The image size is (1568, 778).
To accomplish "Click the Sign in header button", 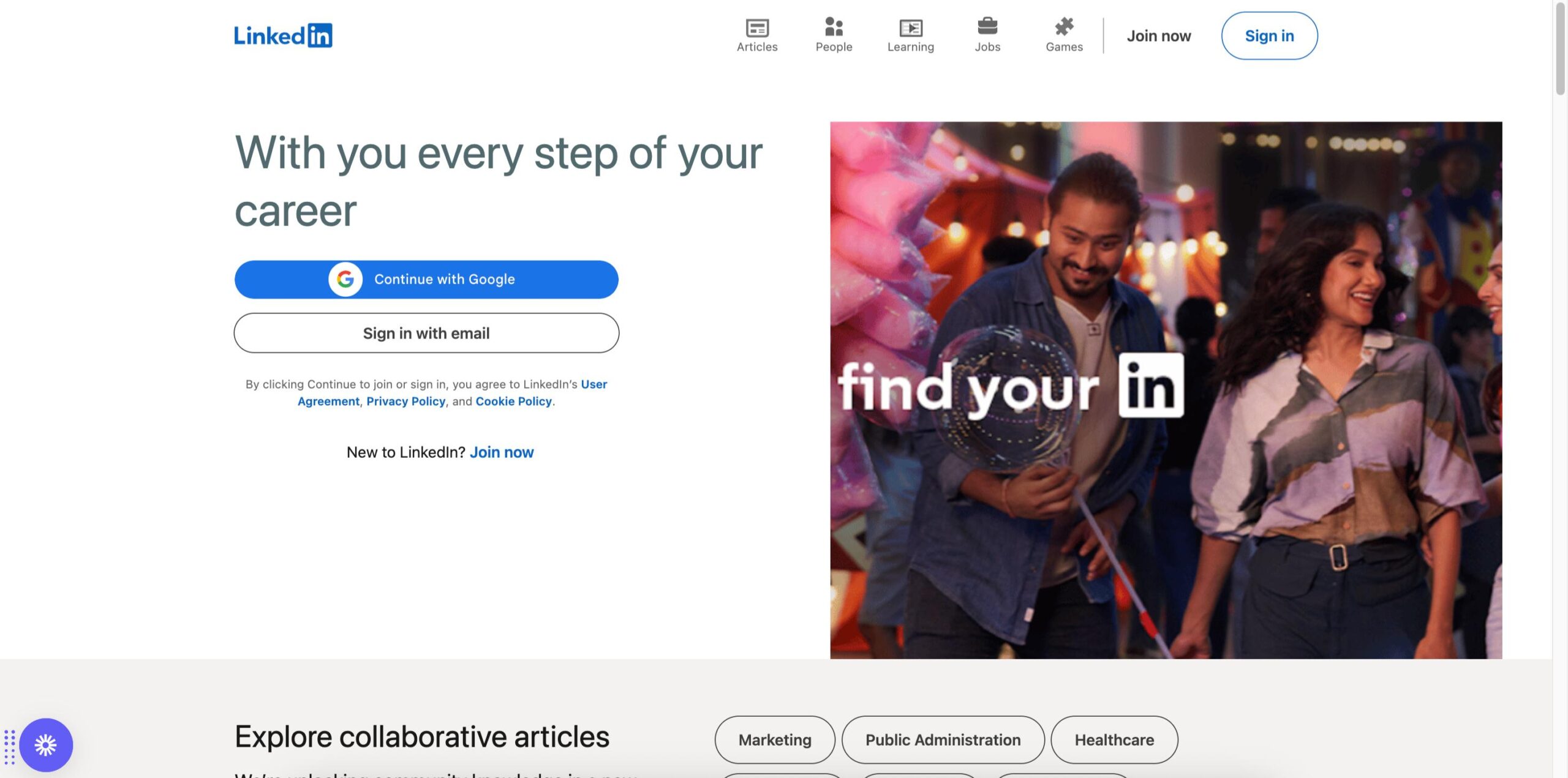I will point(1269,36).
